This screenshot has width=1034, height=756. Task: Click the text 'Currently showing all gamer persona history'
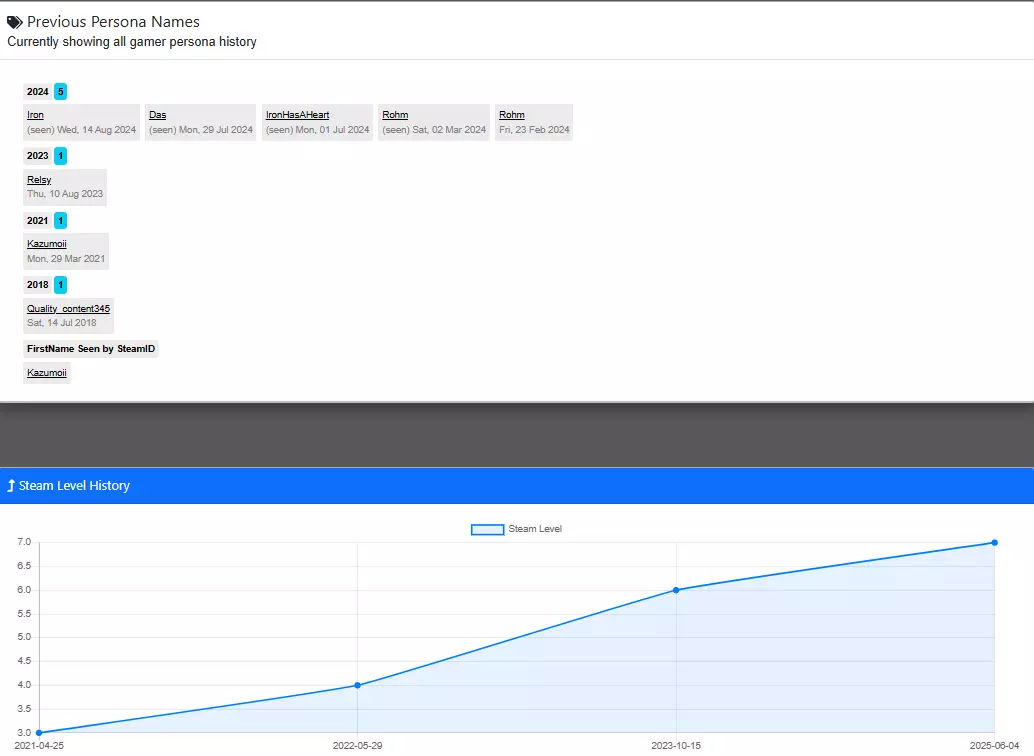pyautogui.click(x=132, y=42)
